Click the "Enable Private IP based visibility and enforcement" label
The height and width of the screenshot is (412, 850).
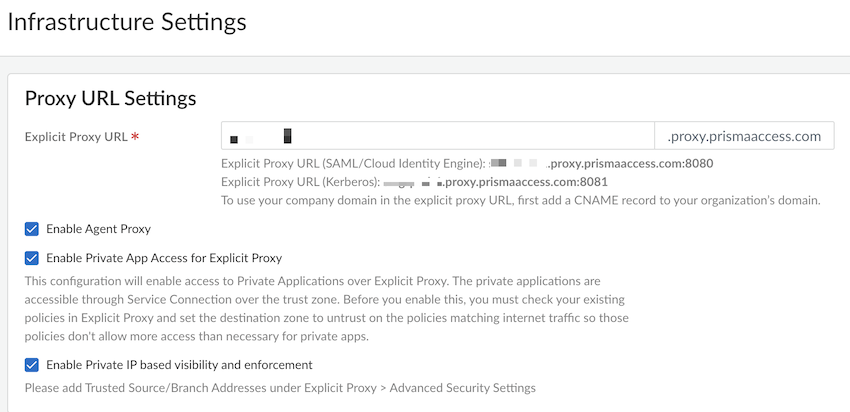click(179, 365)
